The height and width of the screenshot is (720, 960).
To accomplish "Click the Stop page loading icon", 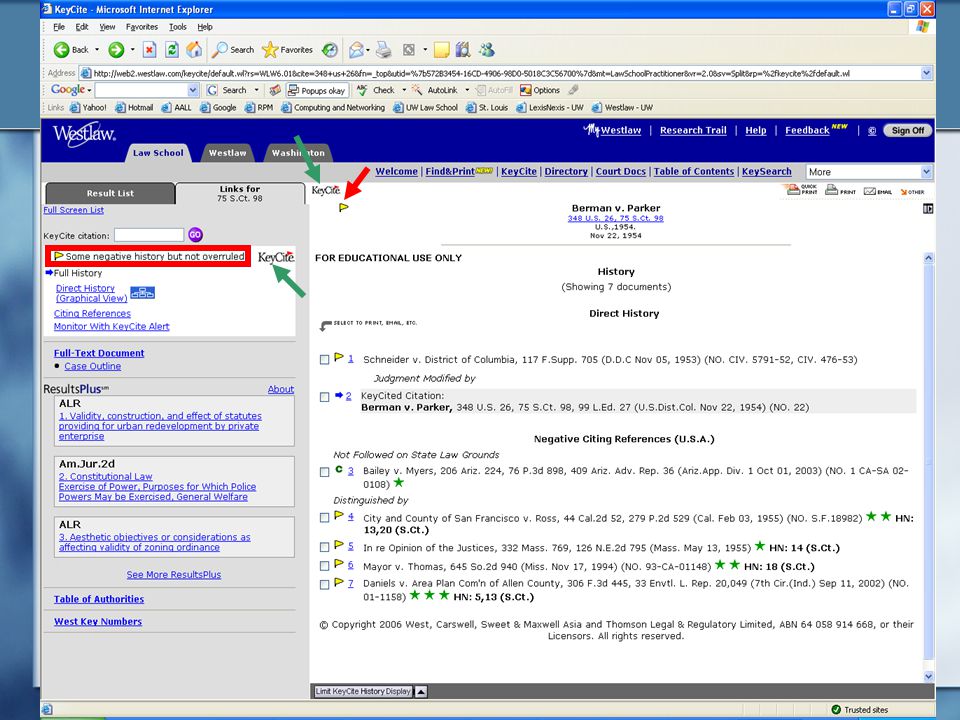I will tap(149, 50).
